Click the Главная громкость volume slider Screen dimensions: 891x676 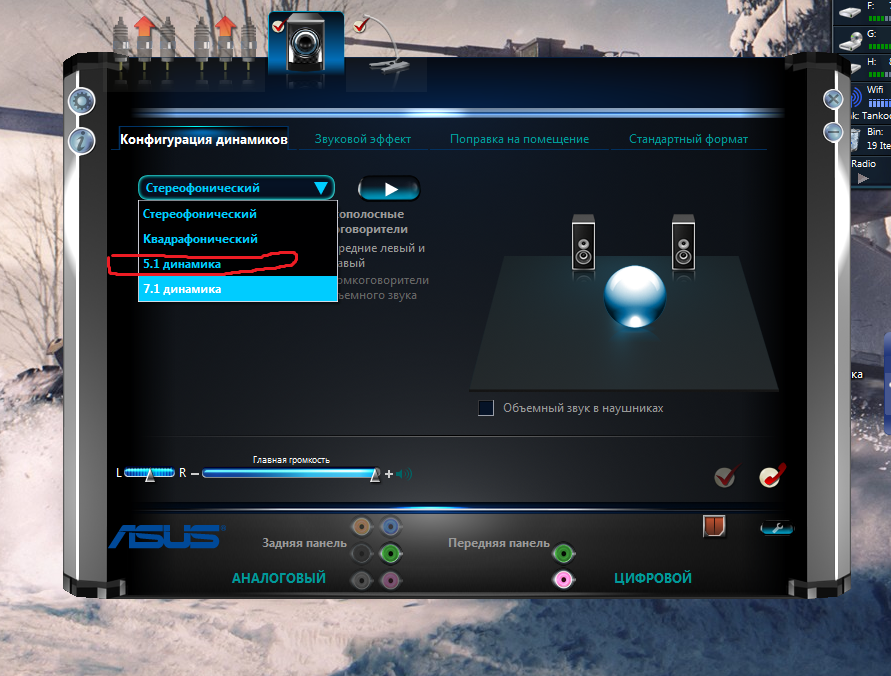pos(290,474)
